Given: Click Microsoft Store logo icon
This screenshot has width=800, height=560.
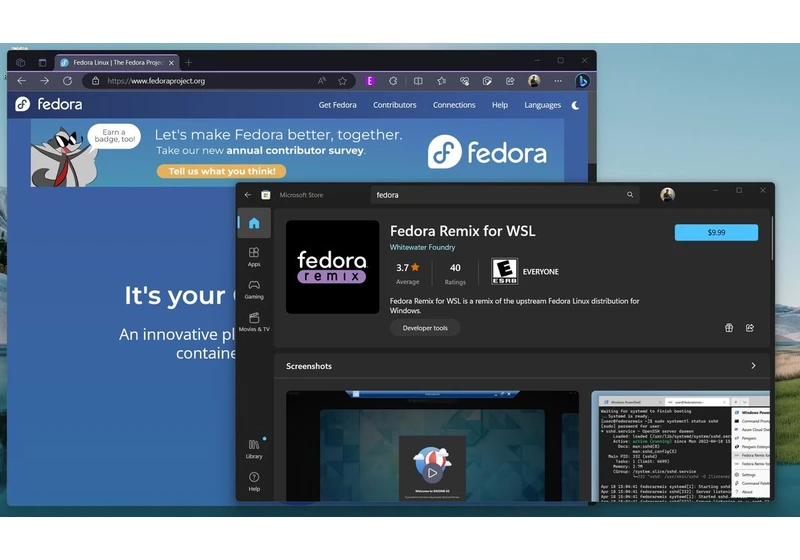Looking at the screenshot, I should click(266, 195).
